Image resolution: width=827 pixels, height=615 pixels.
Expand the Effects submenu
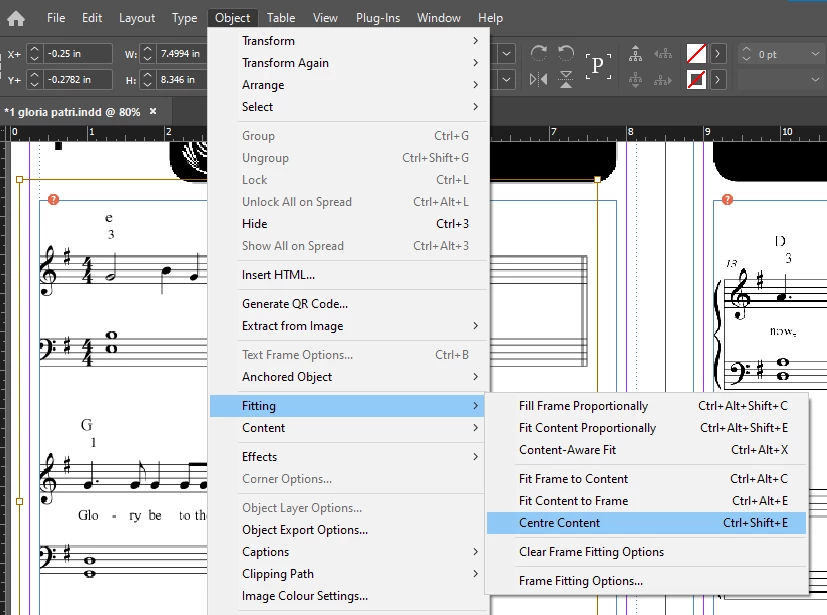click(x=348, y=457)
